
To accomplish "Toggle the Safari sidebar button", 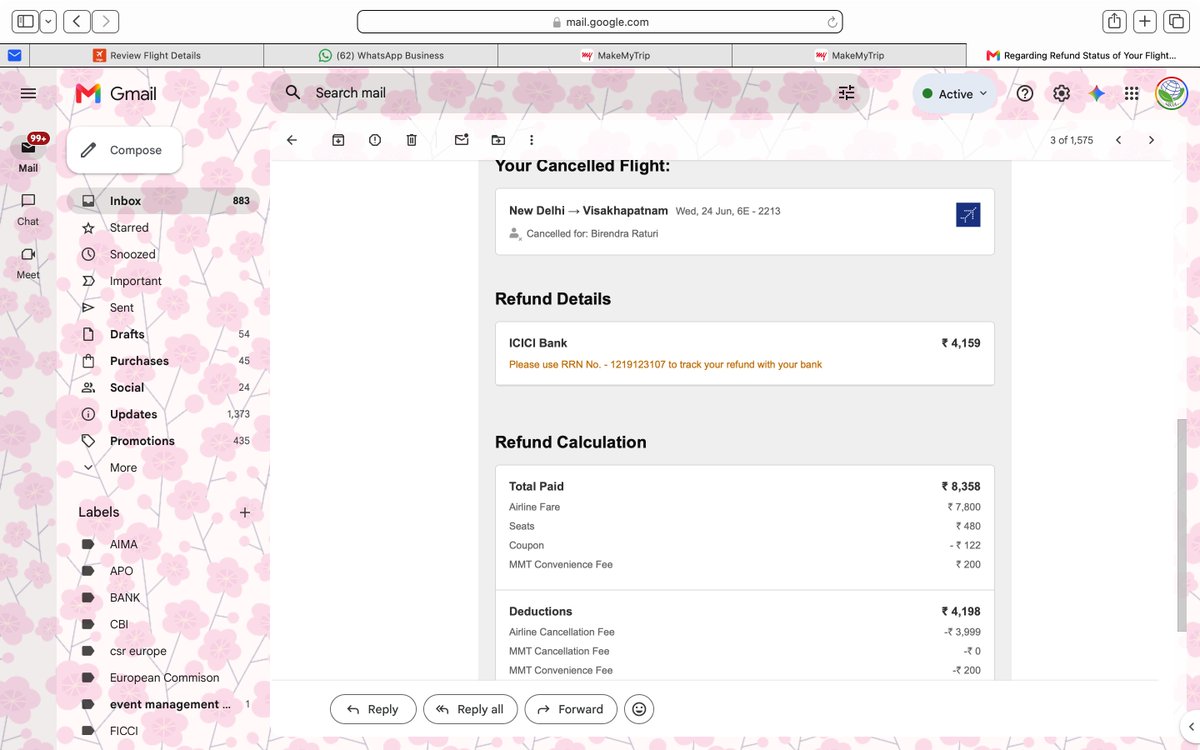I will 26,21.
